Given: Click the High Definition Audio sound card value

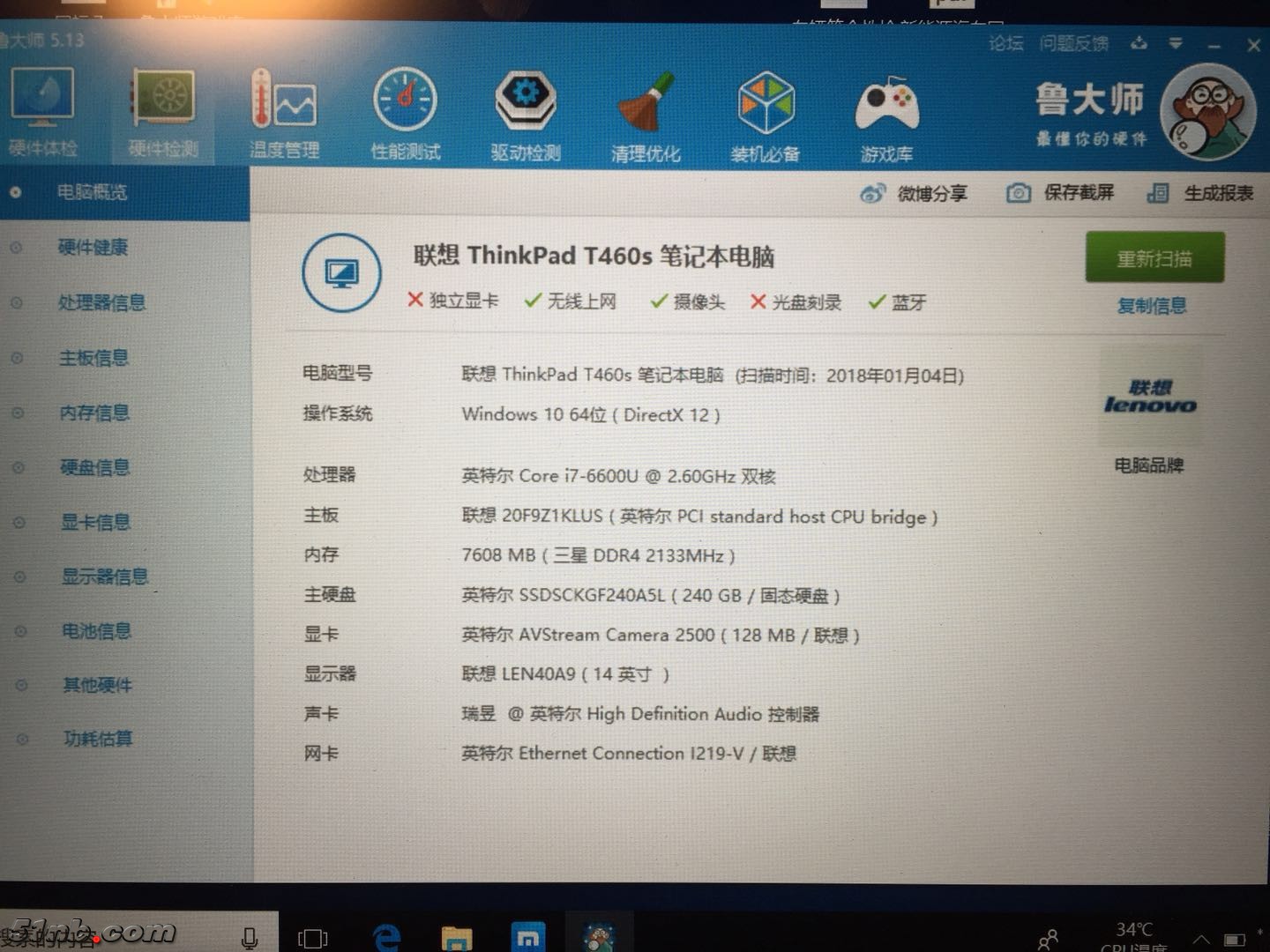Looking at the screenshot, I should [640, 714].
